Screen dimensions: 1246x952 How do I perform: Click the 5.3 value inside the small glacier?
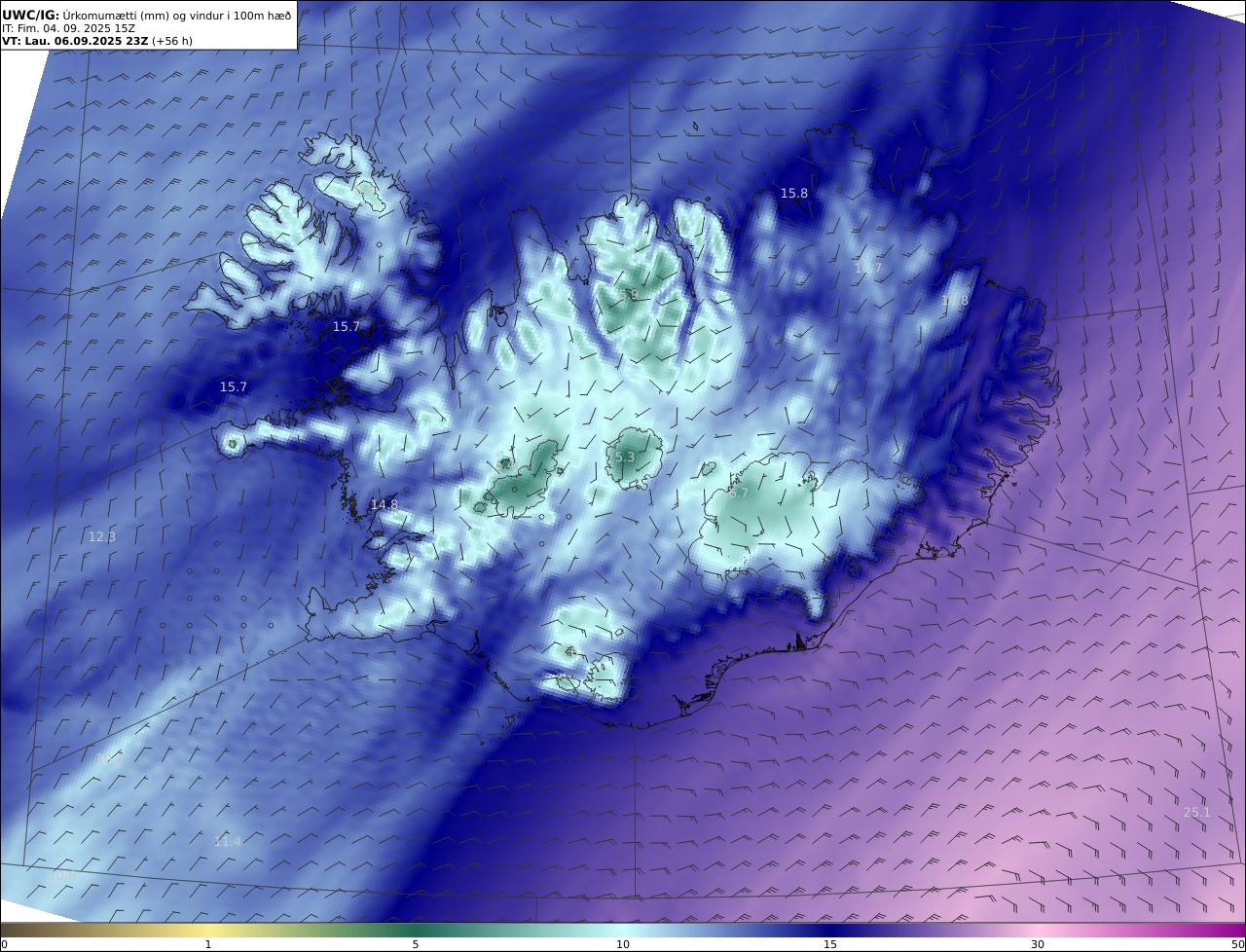625,458
